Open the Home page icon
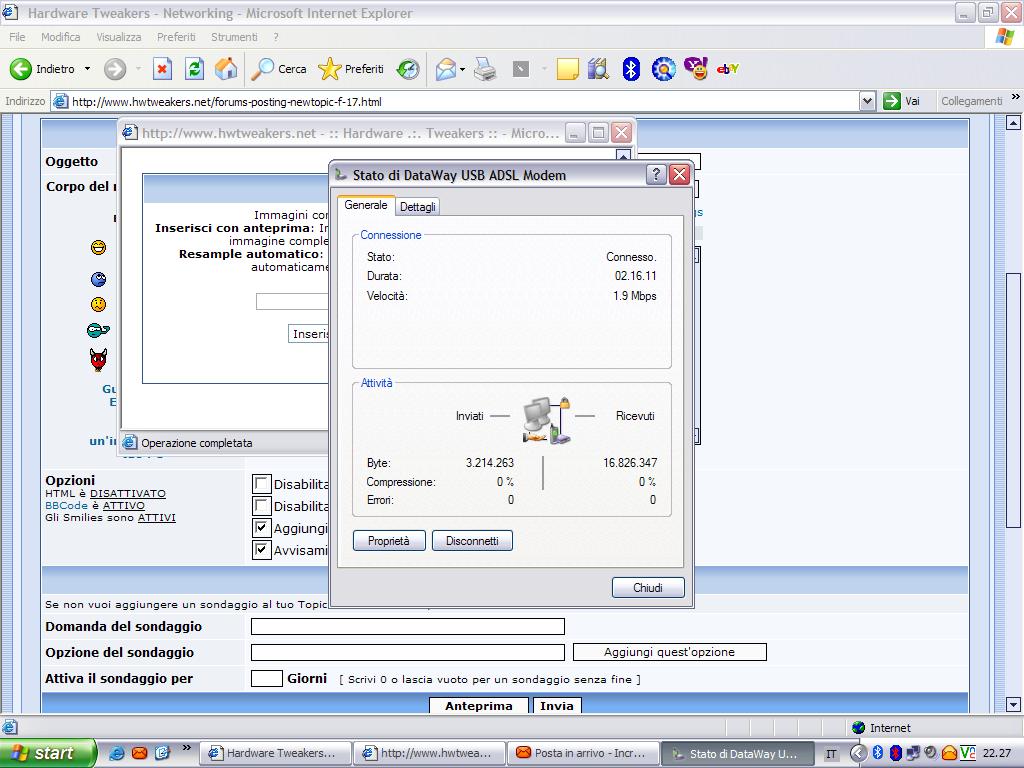This screenshot has height=768, width=1024. 226,69
